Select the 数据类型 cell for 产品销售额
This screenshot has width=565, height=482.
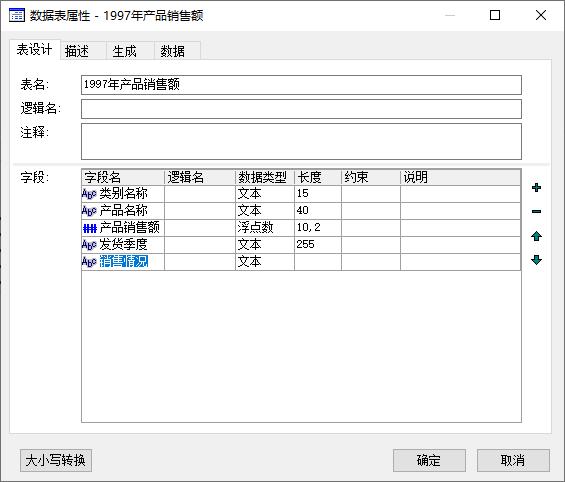coord(265,228)
